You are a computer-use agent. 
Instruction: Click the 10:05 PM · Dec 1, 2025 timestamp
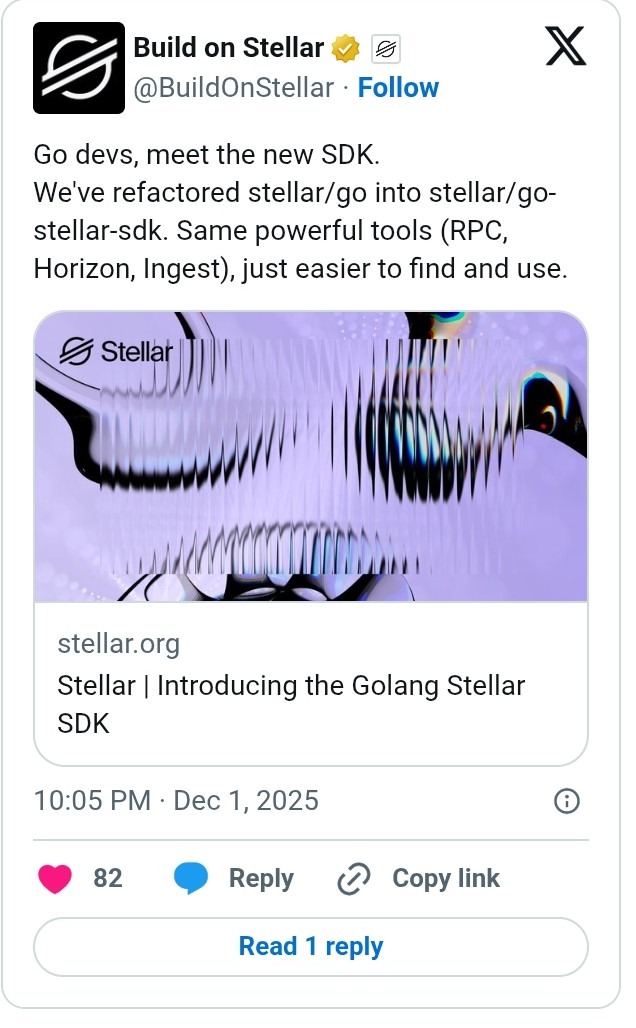click(x=176, y=801)
